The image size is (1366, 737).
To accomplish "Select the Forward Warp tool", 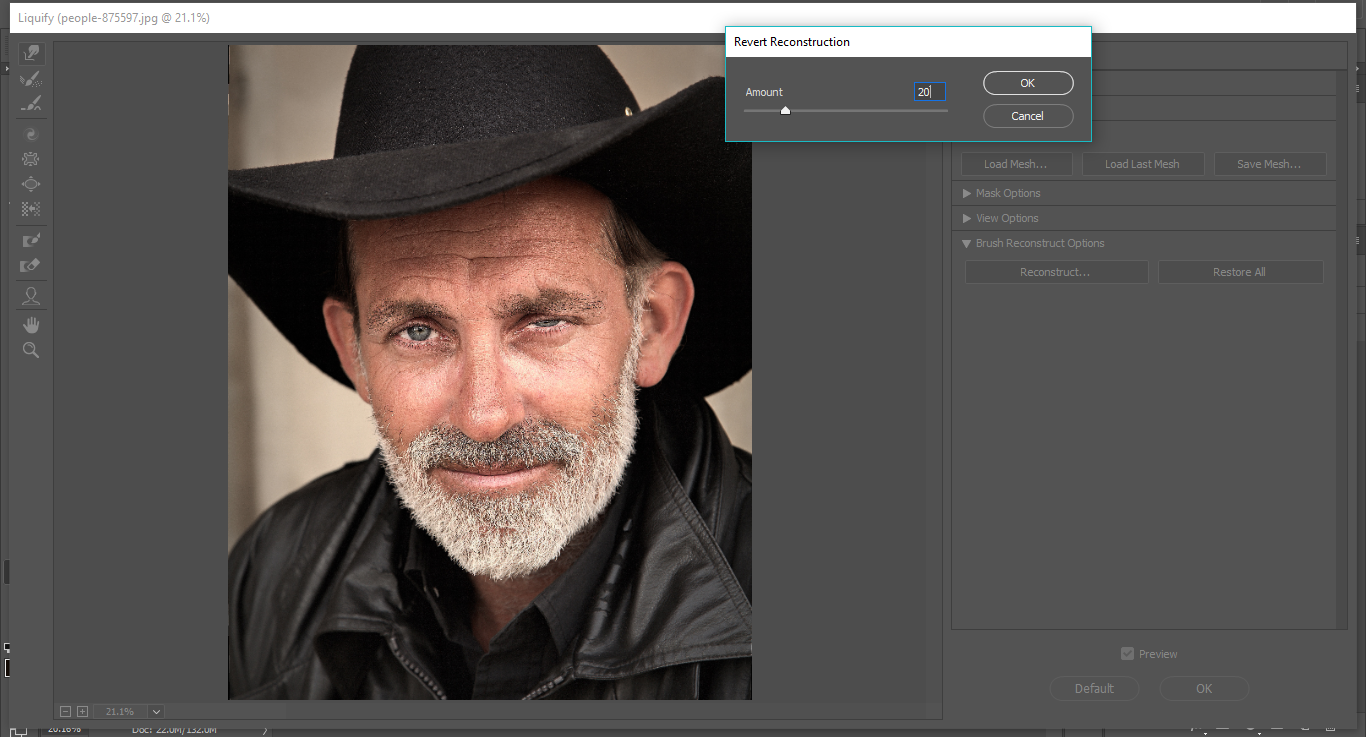I will pos(31,54).
